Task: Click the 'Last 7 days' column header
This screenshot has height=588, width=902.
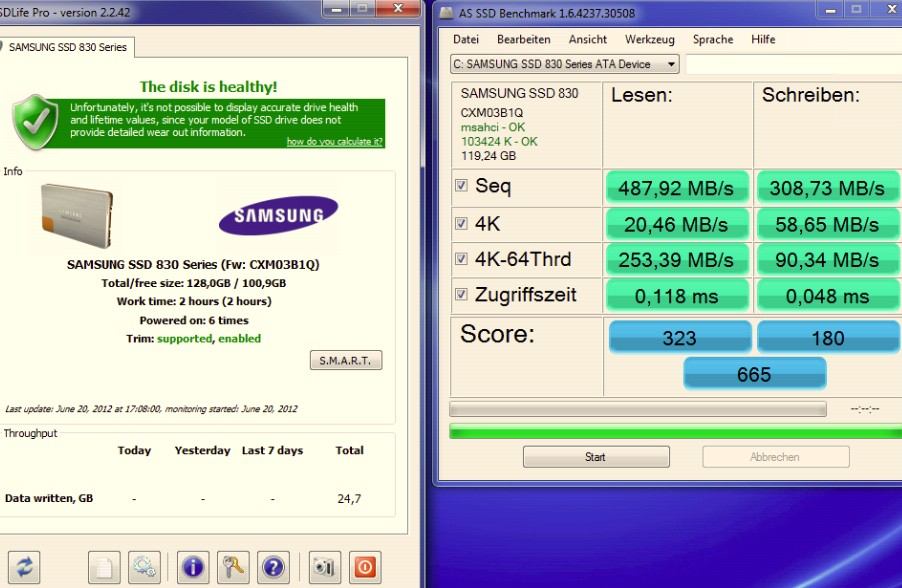Action: [272, 450]
